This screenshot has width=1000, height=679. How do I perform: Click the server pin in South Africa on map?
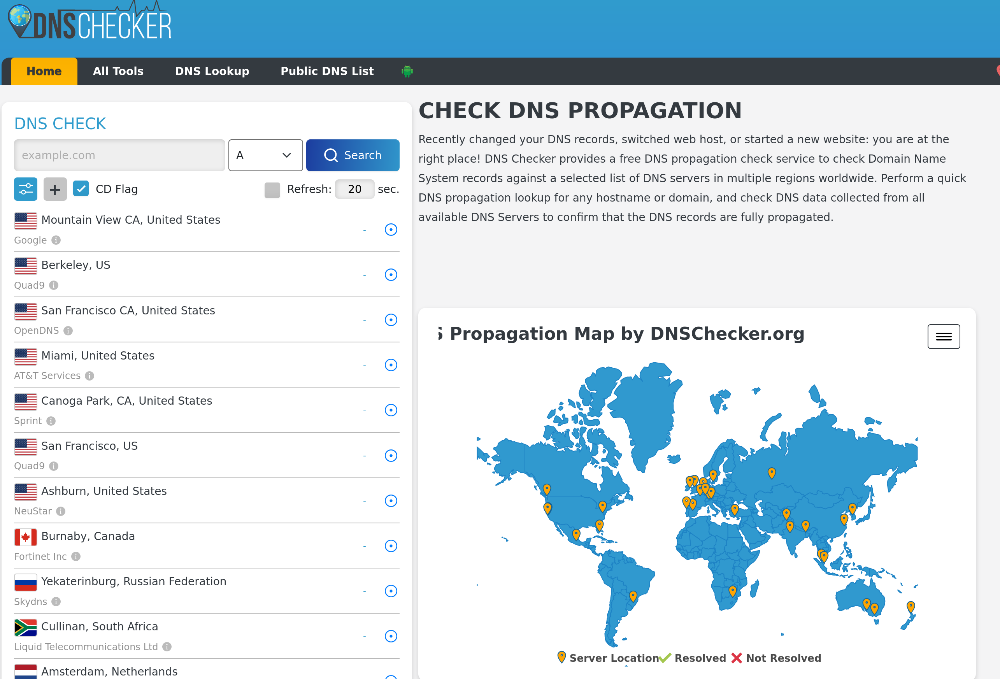[x=733, y=591]
